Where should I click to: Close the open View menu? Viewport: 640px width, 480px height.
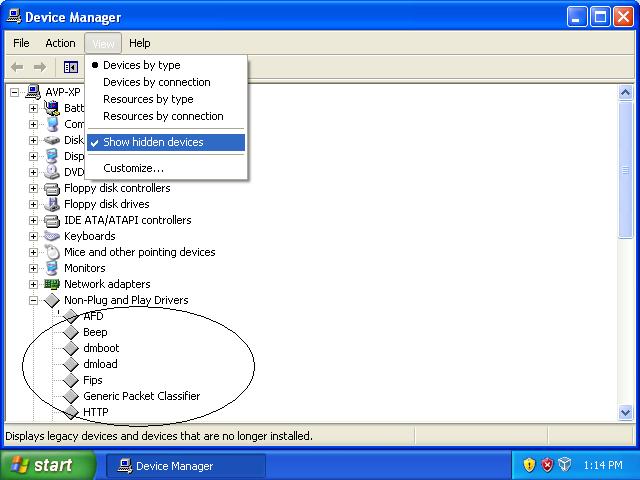point(103,43)
